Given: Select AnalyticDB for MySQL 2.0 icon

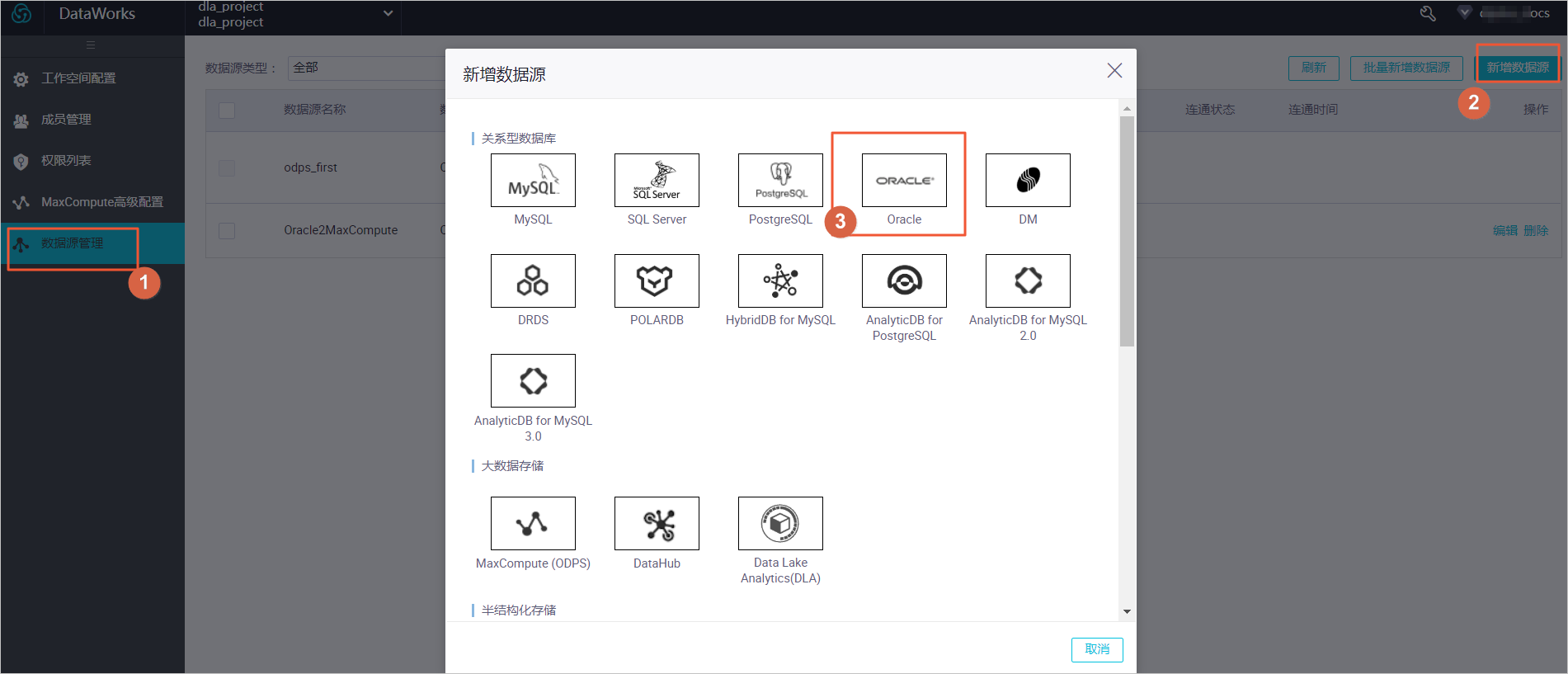Looking at the screenshot, I should (1028, 280).
